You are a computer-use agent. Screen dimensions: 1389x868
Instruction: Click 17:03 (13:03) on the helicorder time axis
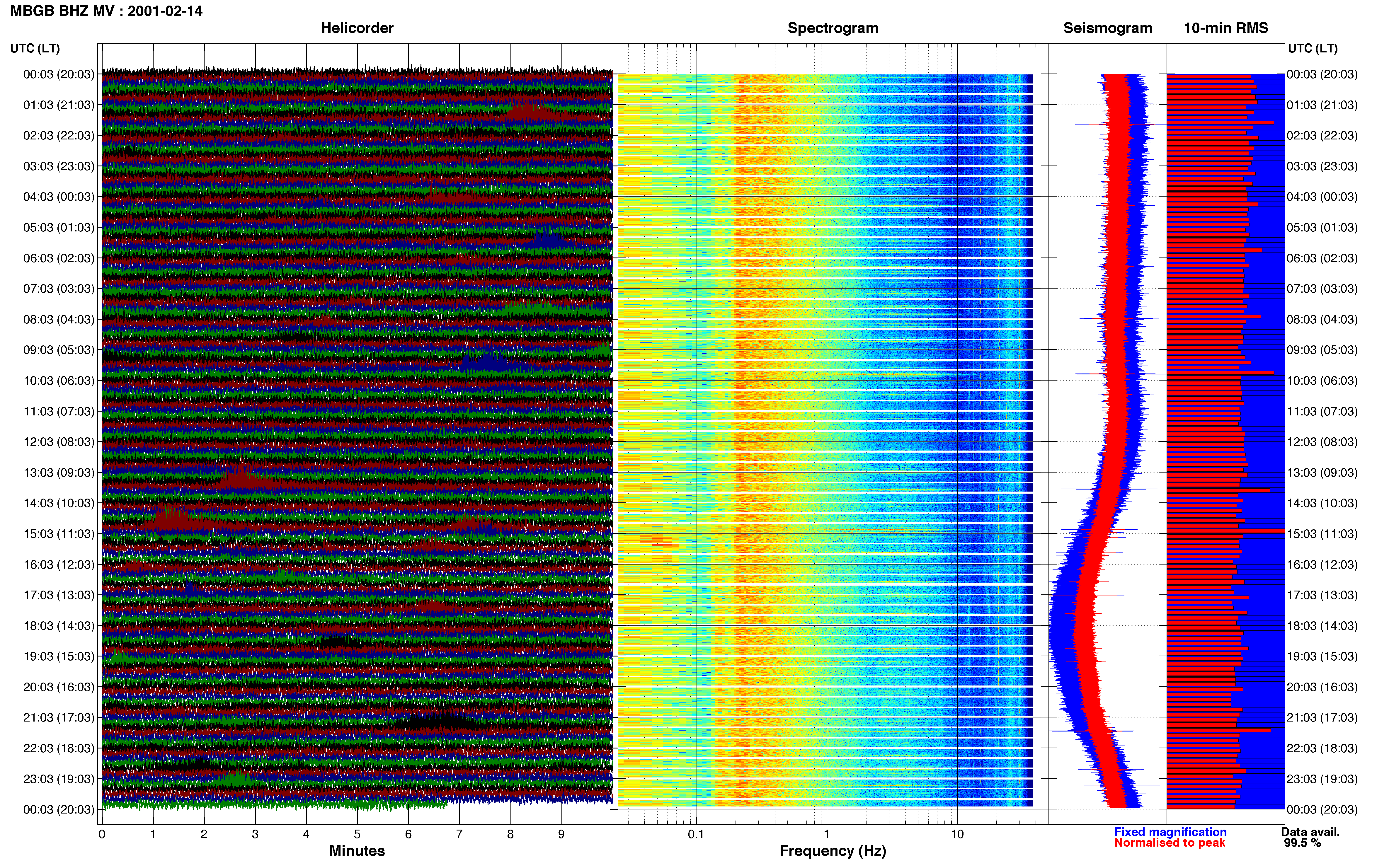tap(59, 595)
